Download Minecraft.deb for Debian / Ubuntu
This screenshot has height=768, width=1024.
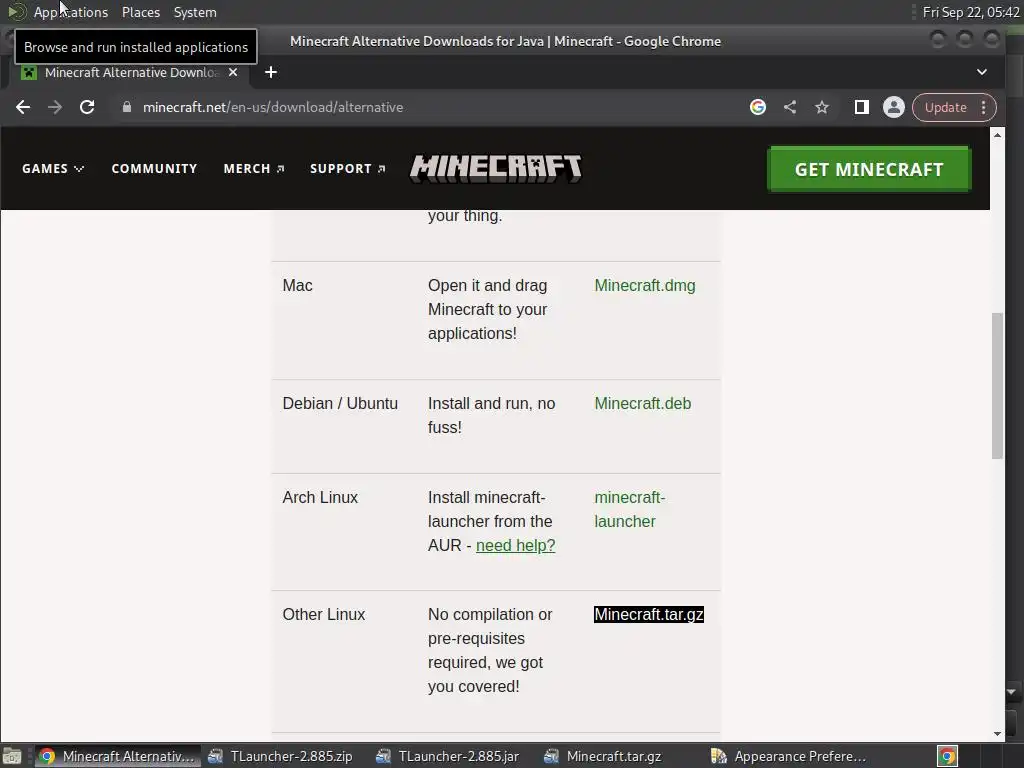[643, 404]
